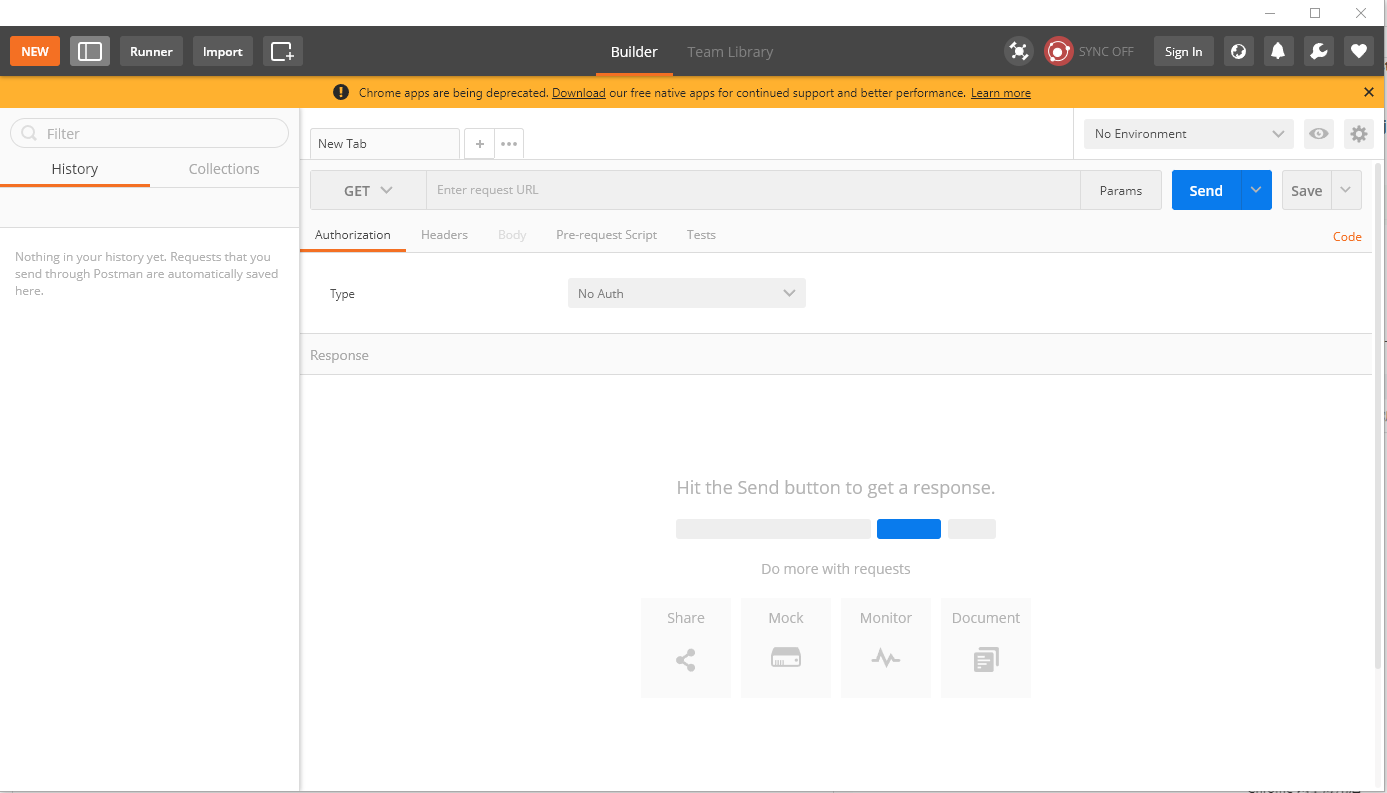Open environment quick look eye icon

coord(1319,134)
